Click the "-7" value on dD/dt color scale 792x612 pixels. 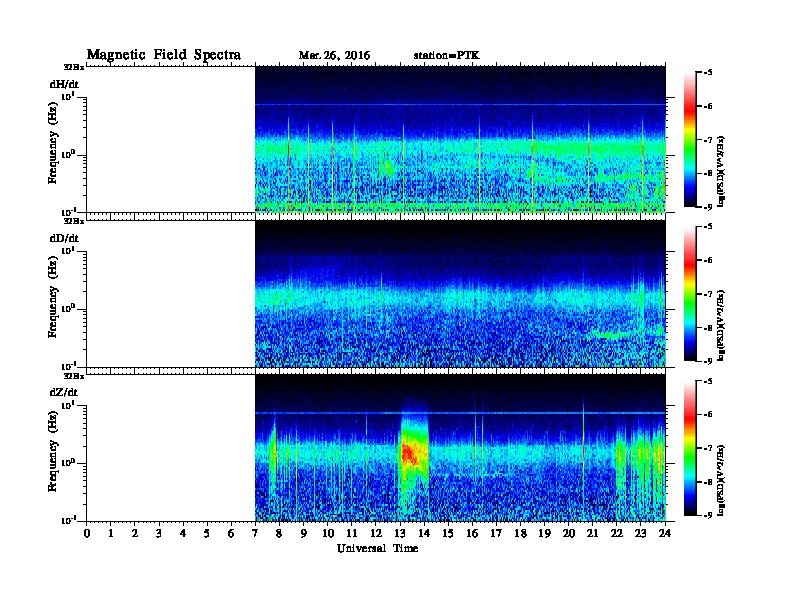(708, 294)
